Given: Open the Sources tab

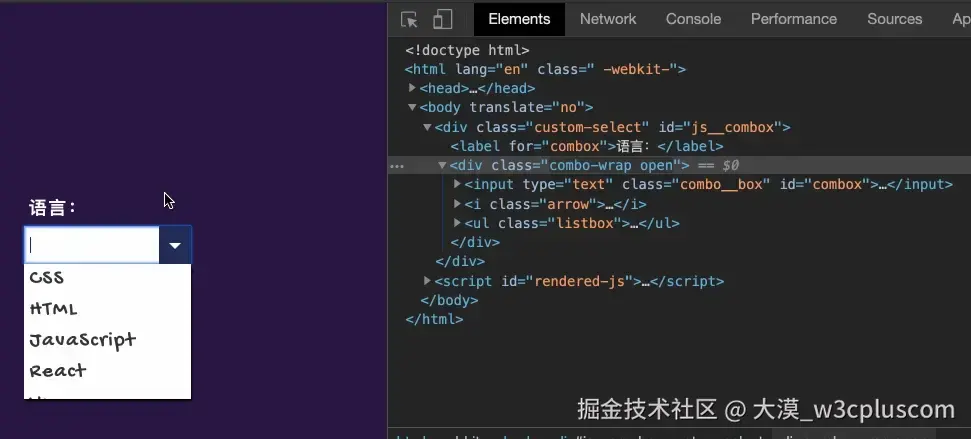Looking at the screenshot, I should (x=894, y=19).
